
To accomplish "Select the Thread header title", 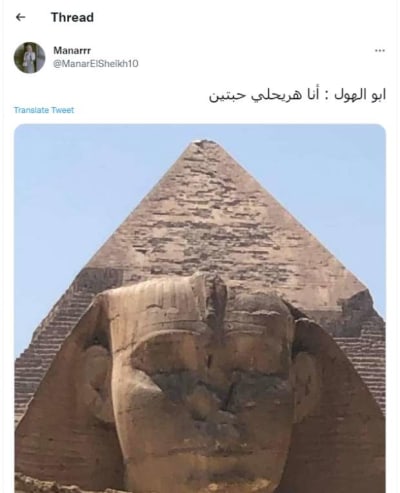I will (72, 17).
